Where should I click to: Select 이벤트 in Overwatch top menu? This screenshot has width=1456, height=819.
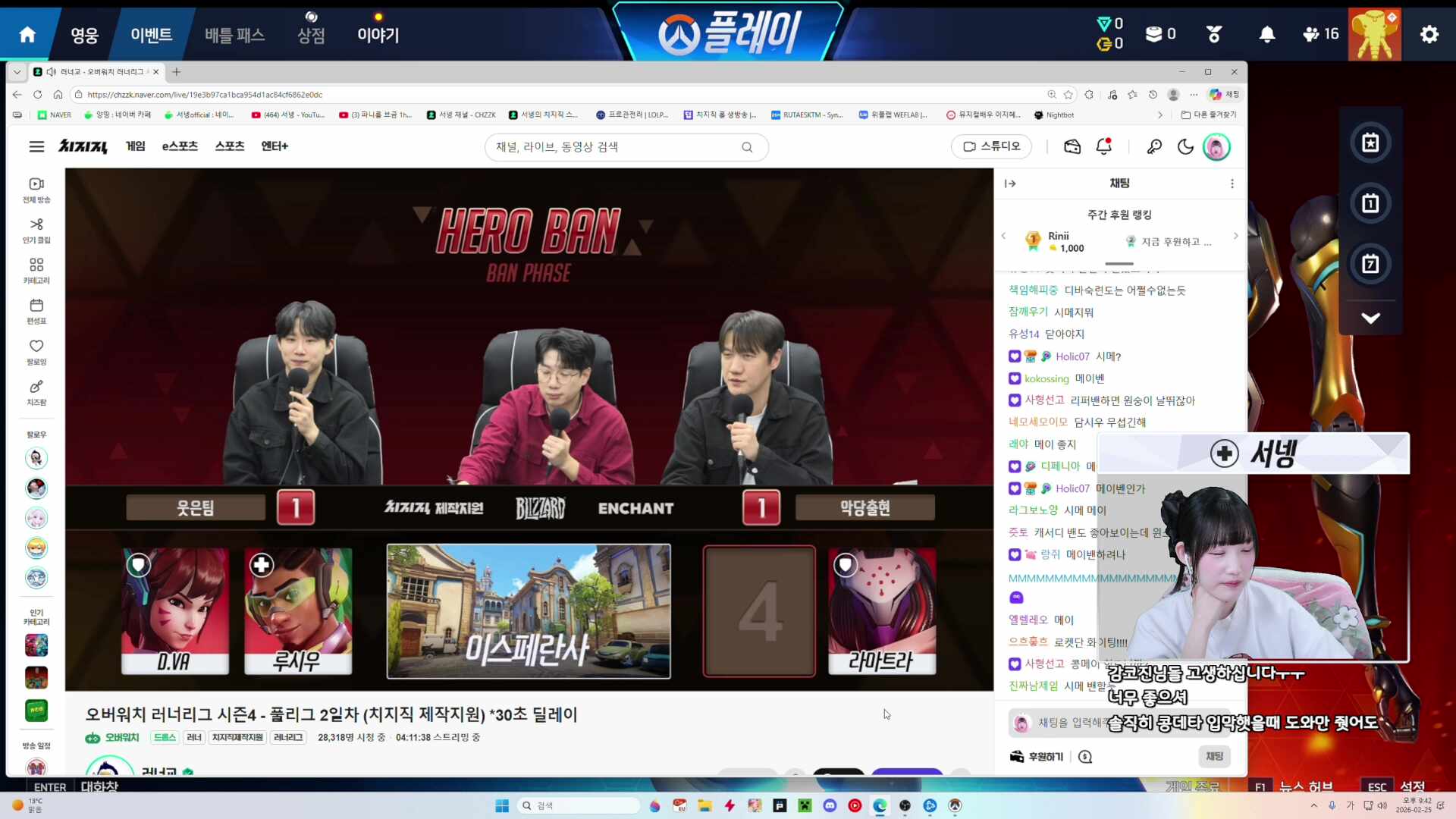[151, 34]
